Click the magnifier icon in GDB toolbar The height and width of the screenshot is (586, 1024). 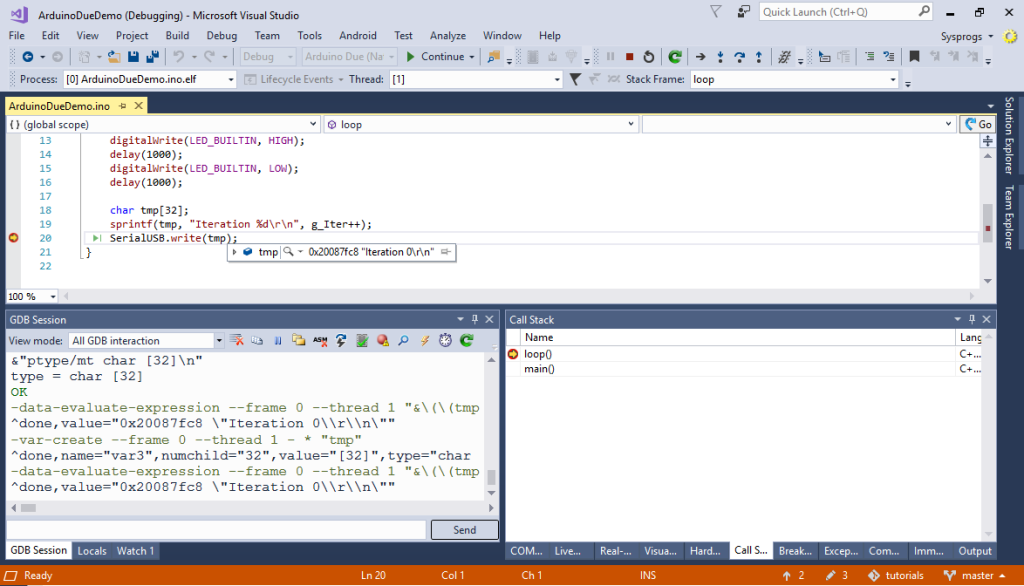pyautogui.click(x=403, y=341)
